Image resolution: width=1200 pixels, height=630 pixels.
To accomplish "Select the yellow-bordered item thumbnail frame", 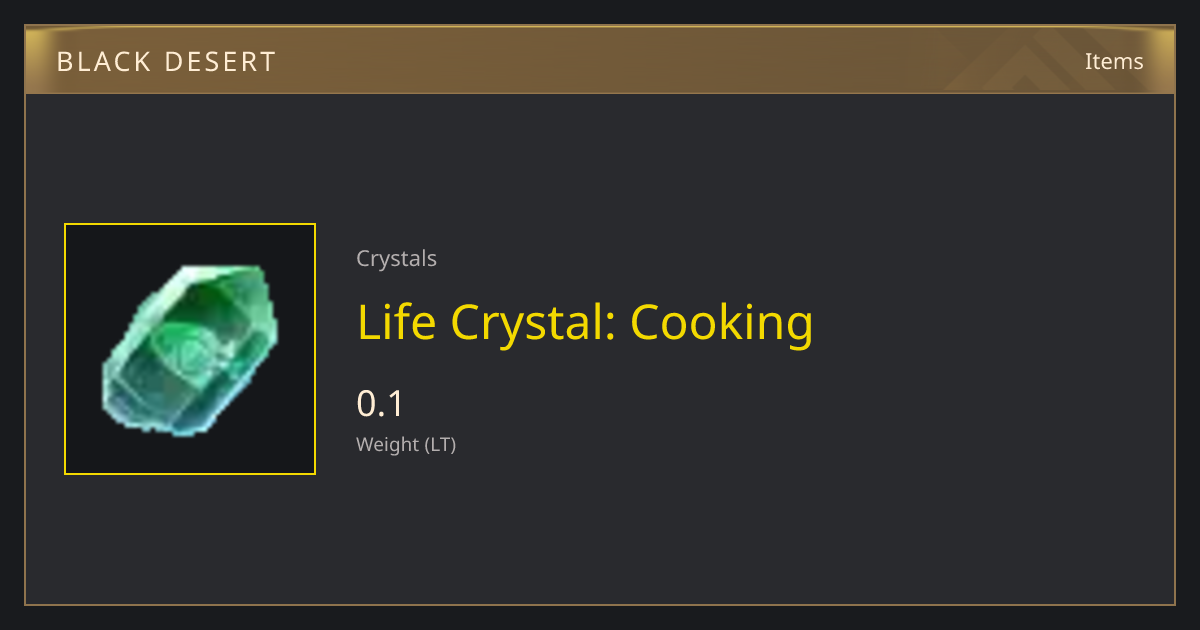I will pyautogui.click(x=190, y=349).
